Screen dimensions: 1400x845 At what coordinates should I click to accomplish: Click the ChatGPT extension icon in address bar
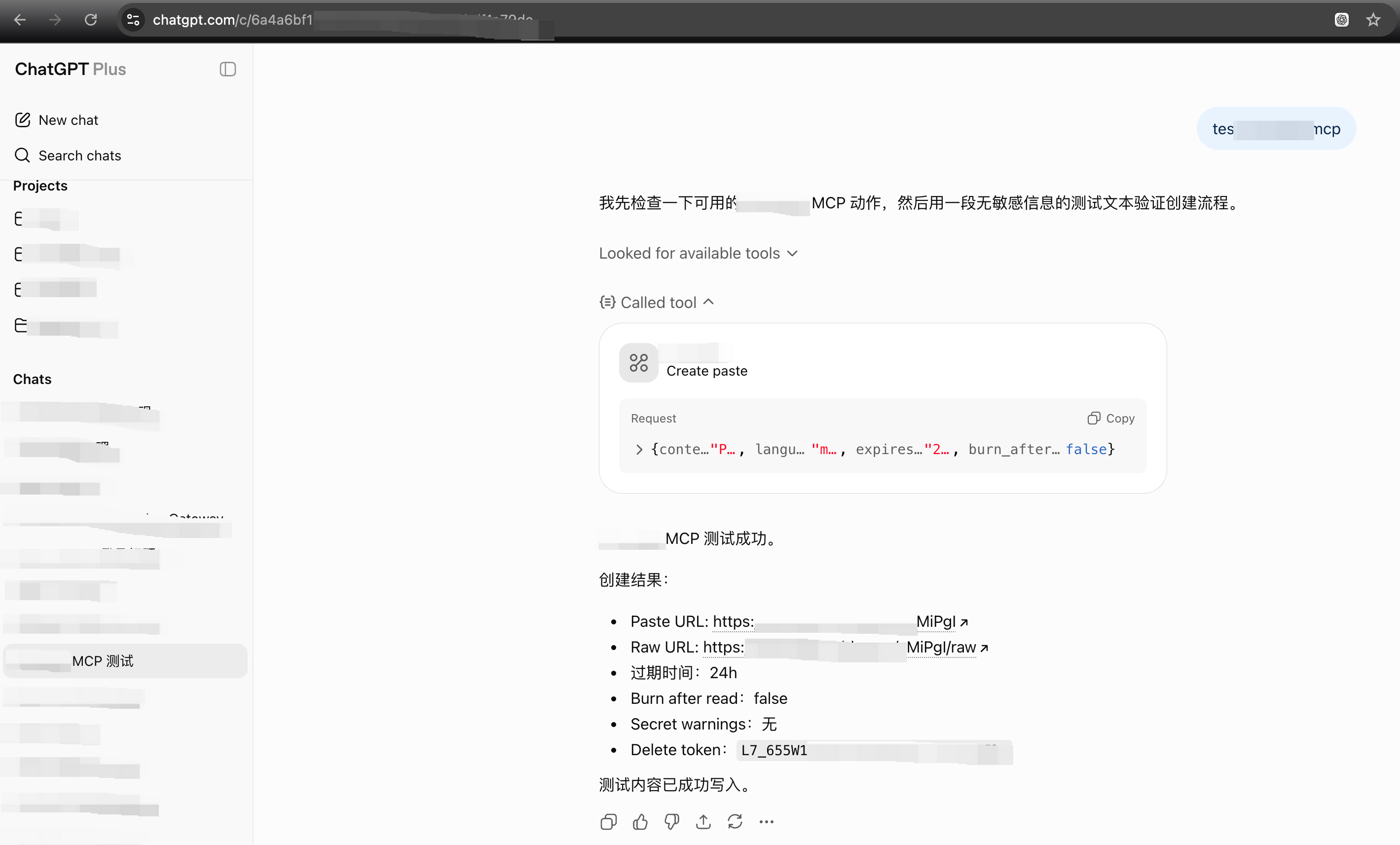(1341, 20)
